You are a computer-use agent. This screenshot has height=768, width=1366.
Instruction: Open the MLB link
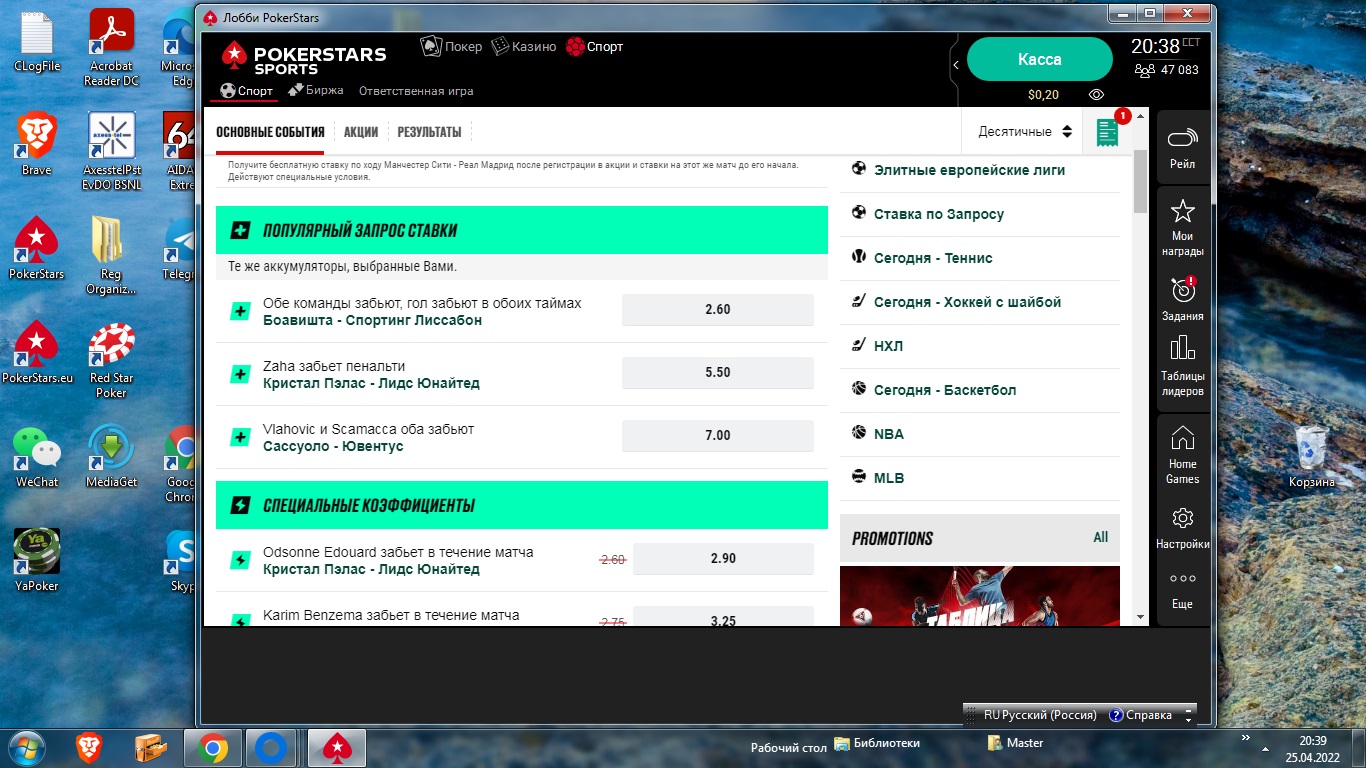889,478
